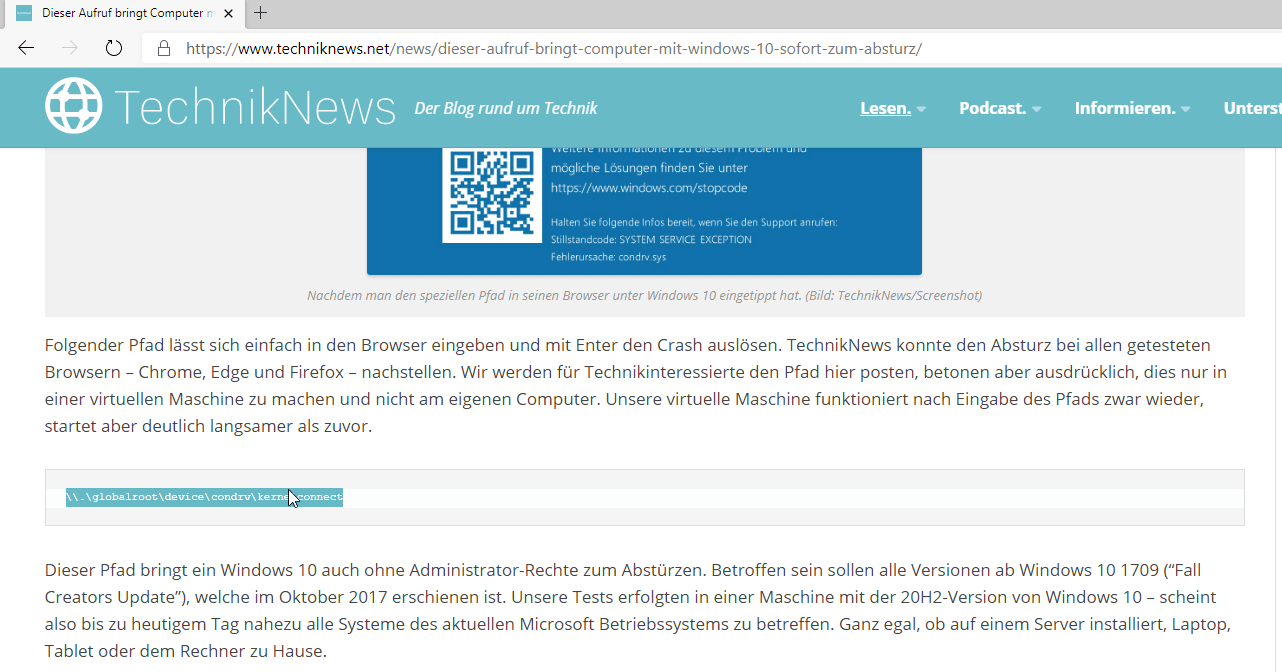Click paragraph starting 'Folgender Pfad lässt sich'
The height and width of the screenshot is (672, 1282).
tap(636, 385)
